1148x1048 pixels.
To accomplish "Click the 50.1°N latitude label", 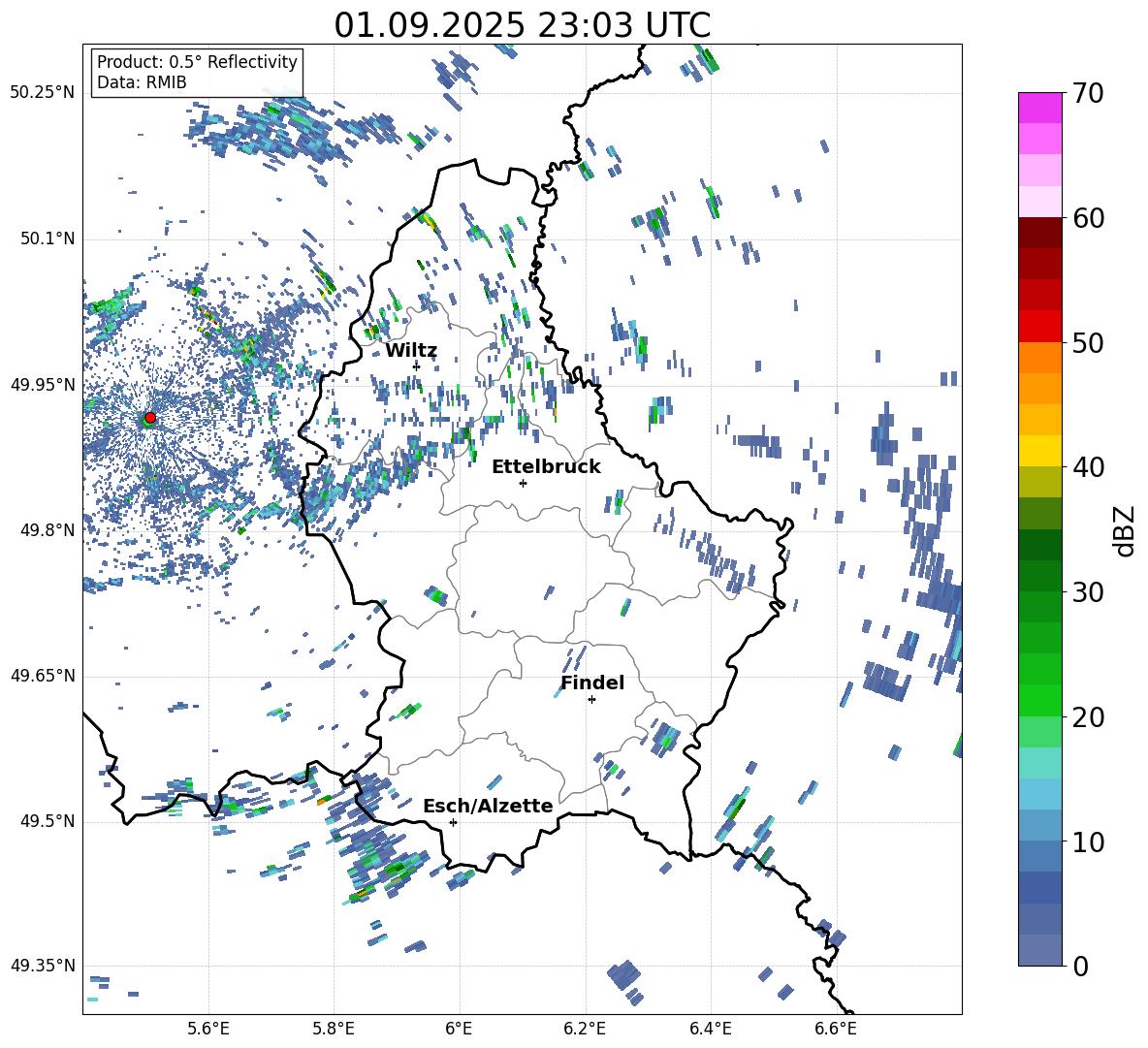I will click(48, 238).
